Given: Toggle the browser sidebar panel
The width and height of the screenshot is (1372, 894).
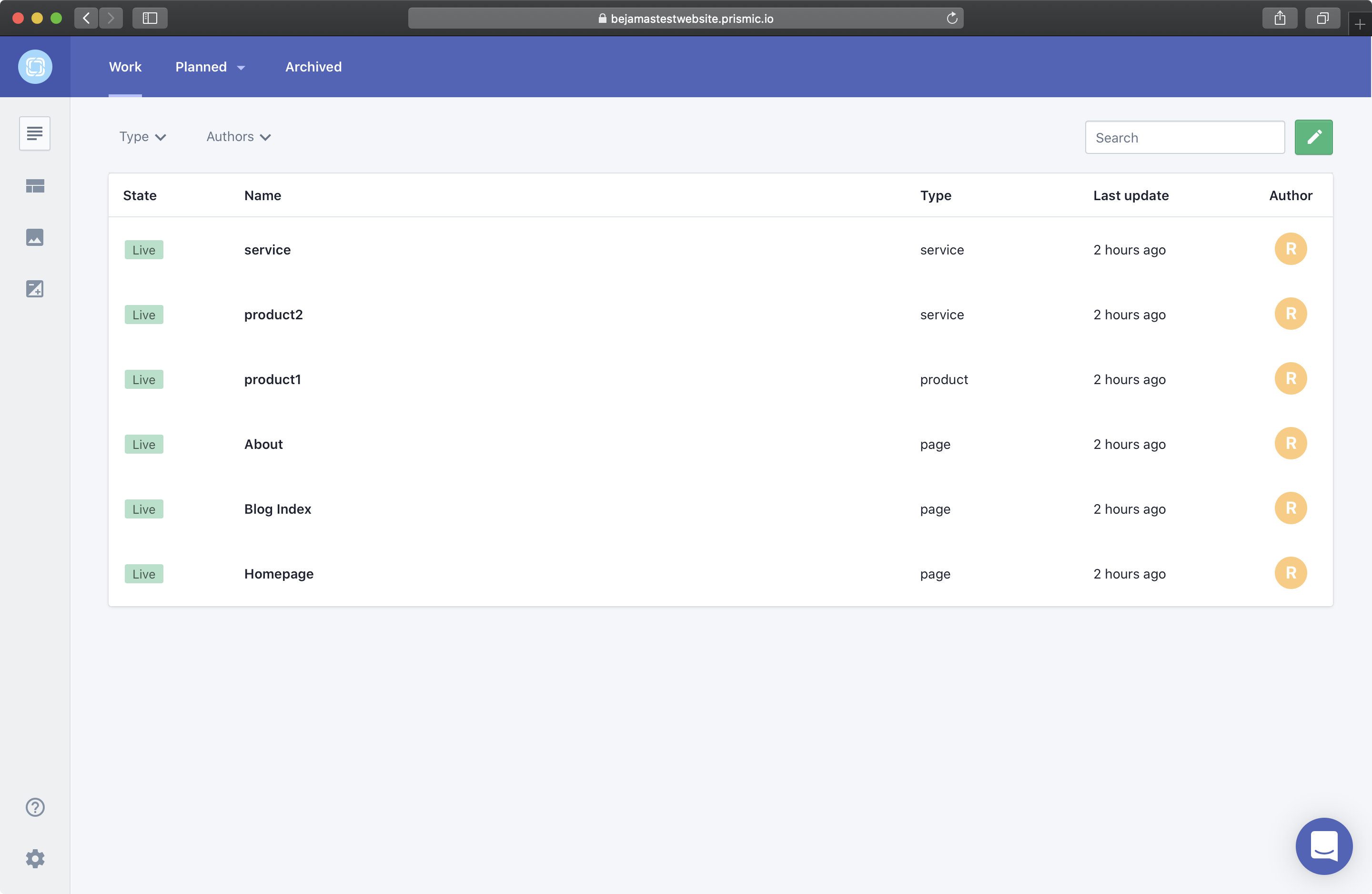Looking at the screenshot, I should tap(149, 18).
